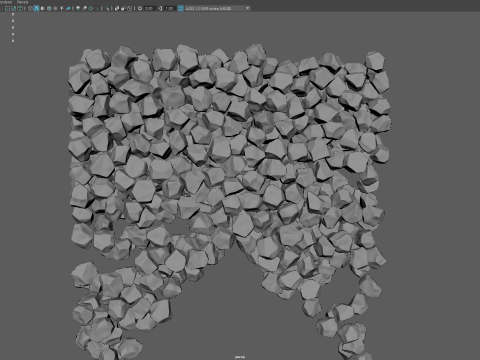Toggle the Field Chart icon
The width and height of the screenshot is (480, 360).
[x=7, y=8]
